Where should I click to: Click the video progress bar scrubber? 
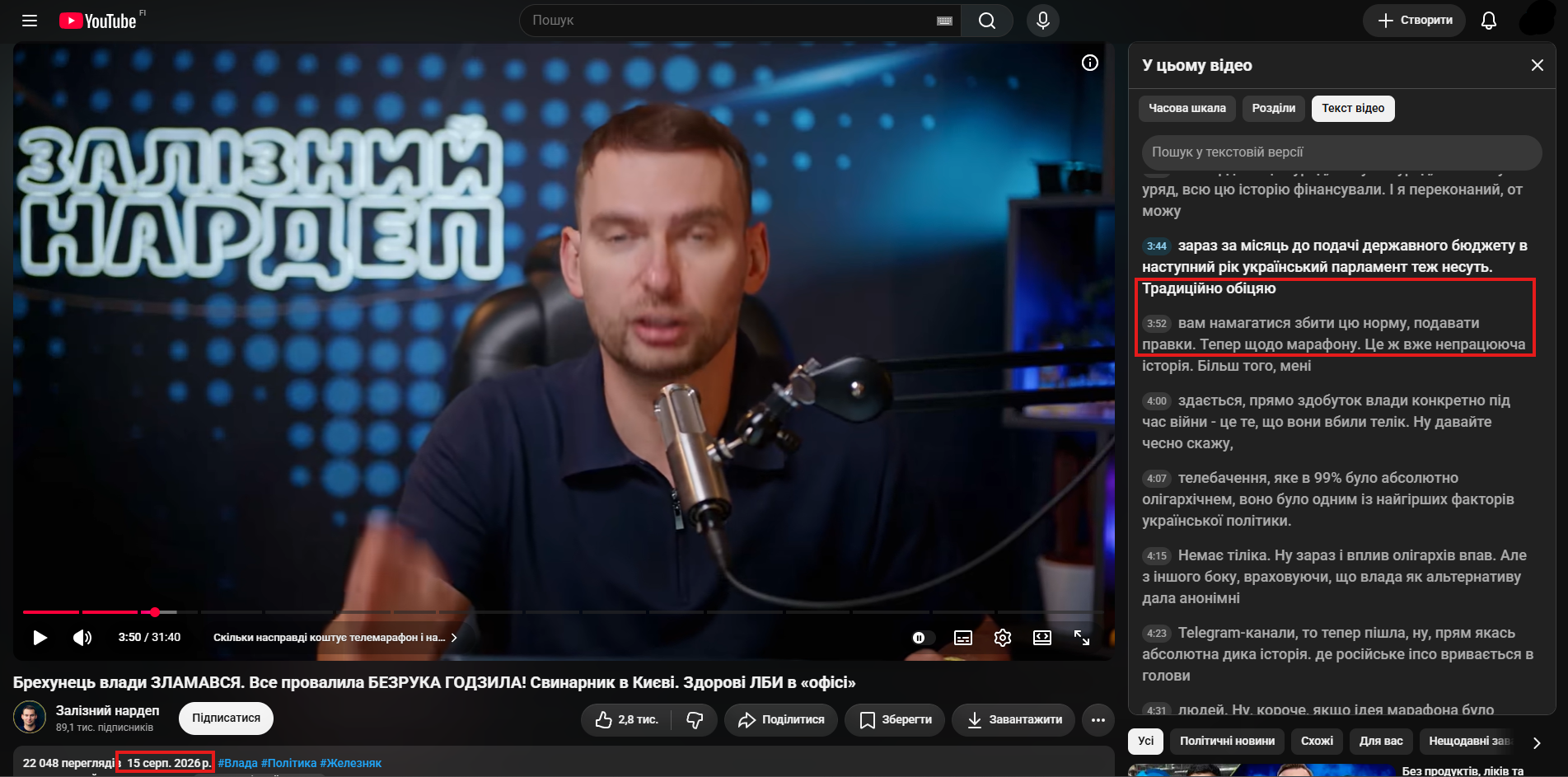point(155,612)
